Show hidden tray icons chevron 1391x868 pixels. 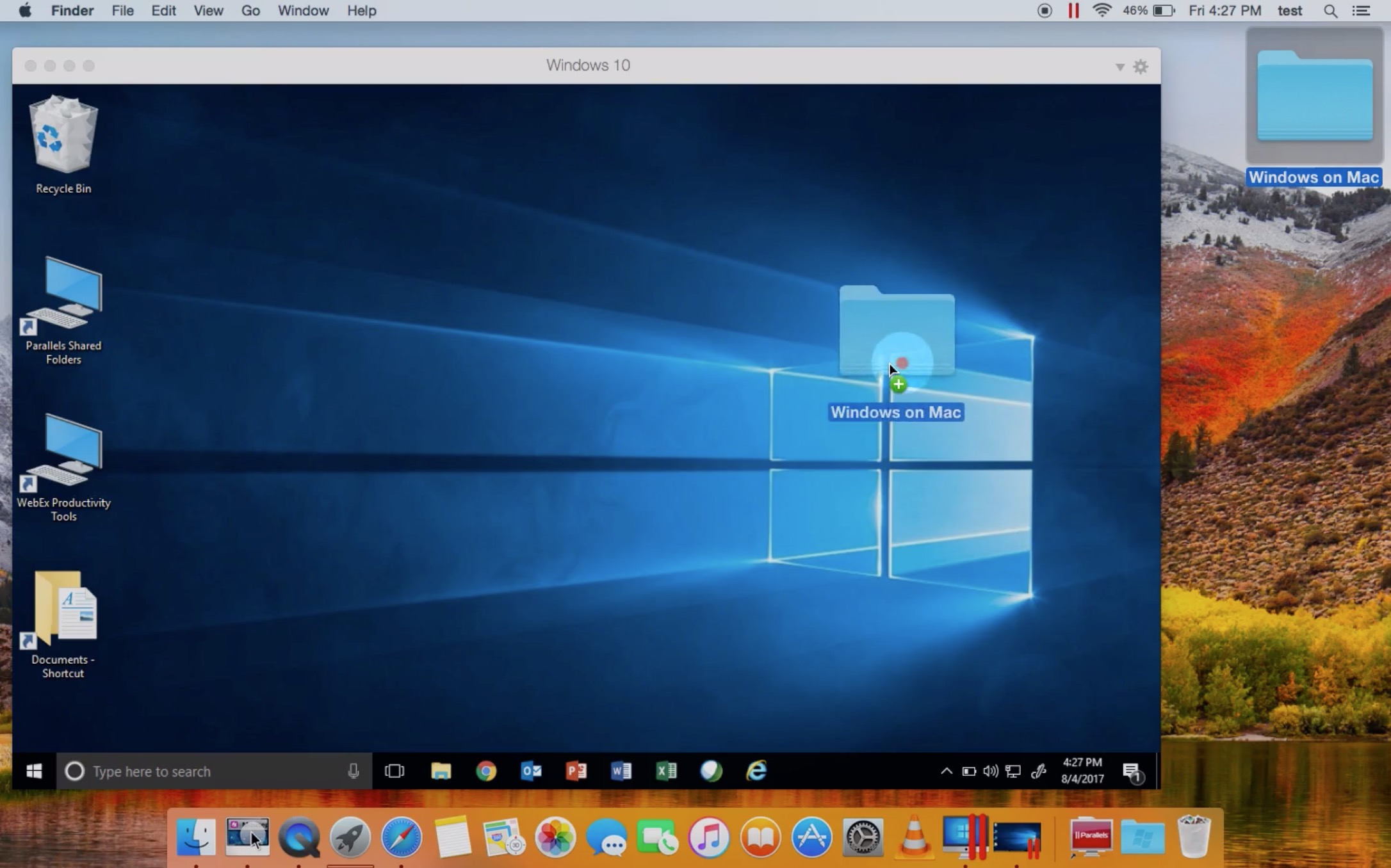[946, 771]
